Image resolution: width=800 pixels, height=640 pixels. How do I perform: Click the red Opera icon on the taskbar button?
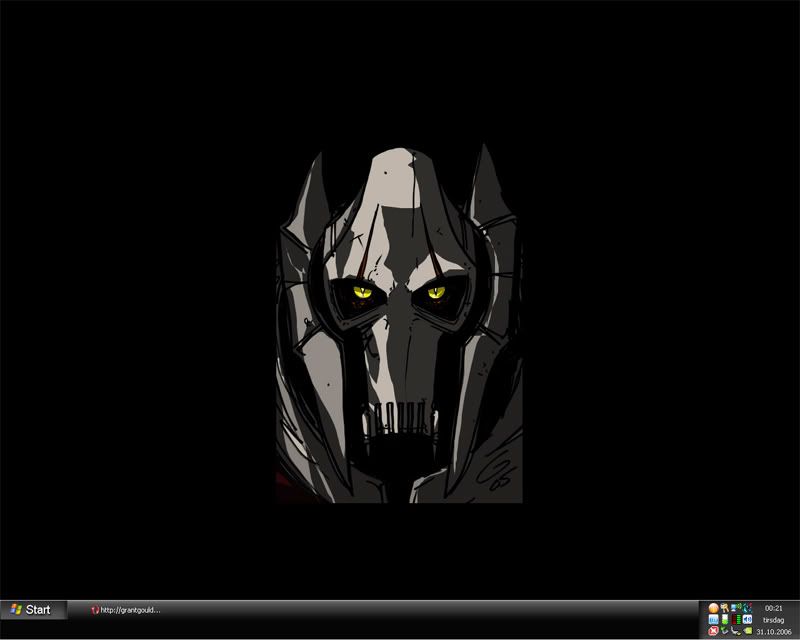[x=94, y=610]
